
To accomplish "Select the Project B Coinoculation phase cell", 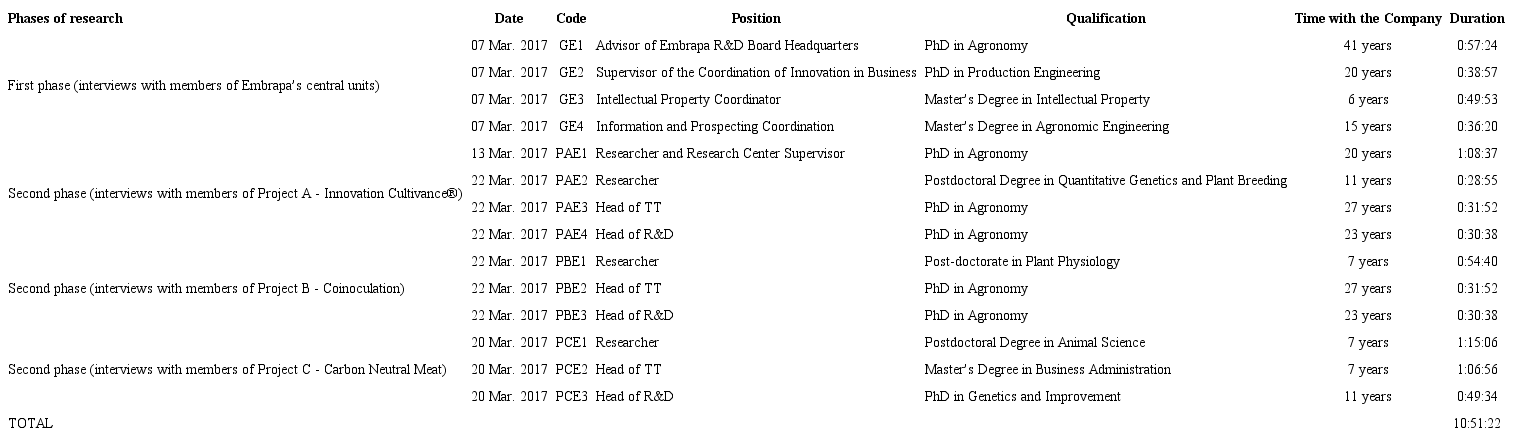I will coord(206,289).
